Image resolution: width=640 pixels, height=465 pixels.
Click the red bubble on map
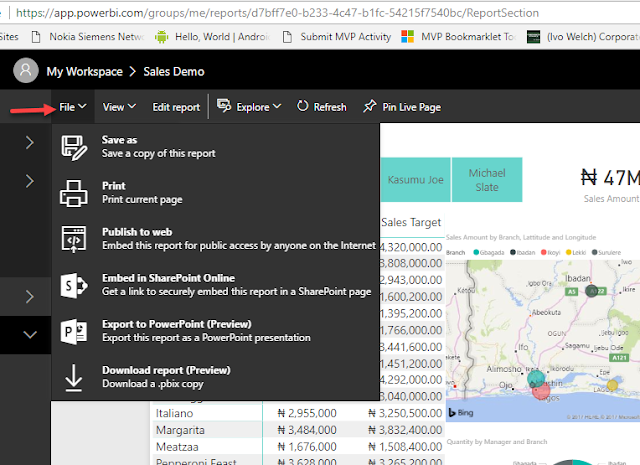[x=542, y=391]
